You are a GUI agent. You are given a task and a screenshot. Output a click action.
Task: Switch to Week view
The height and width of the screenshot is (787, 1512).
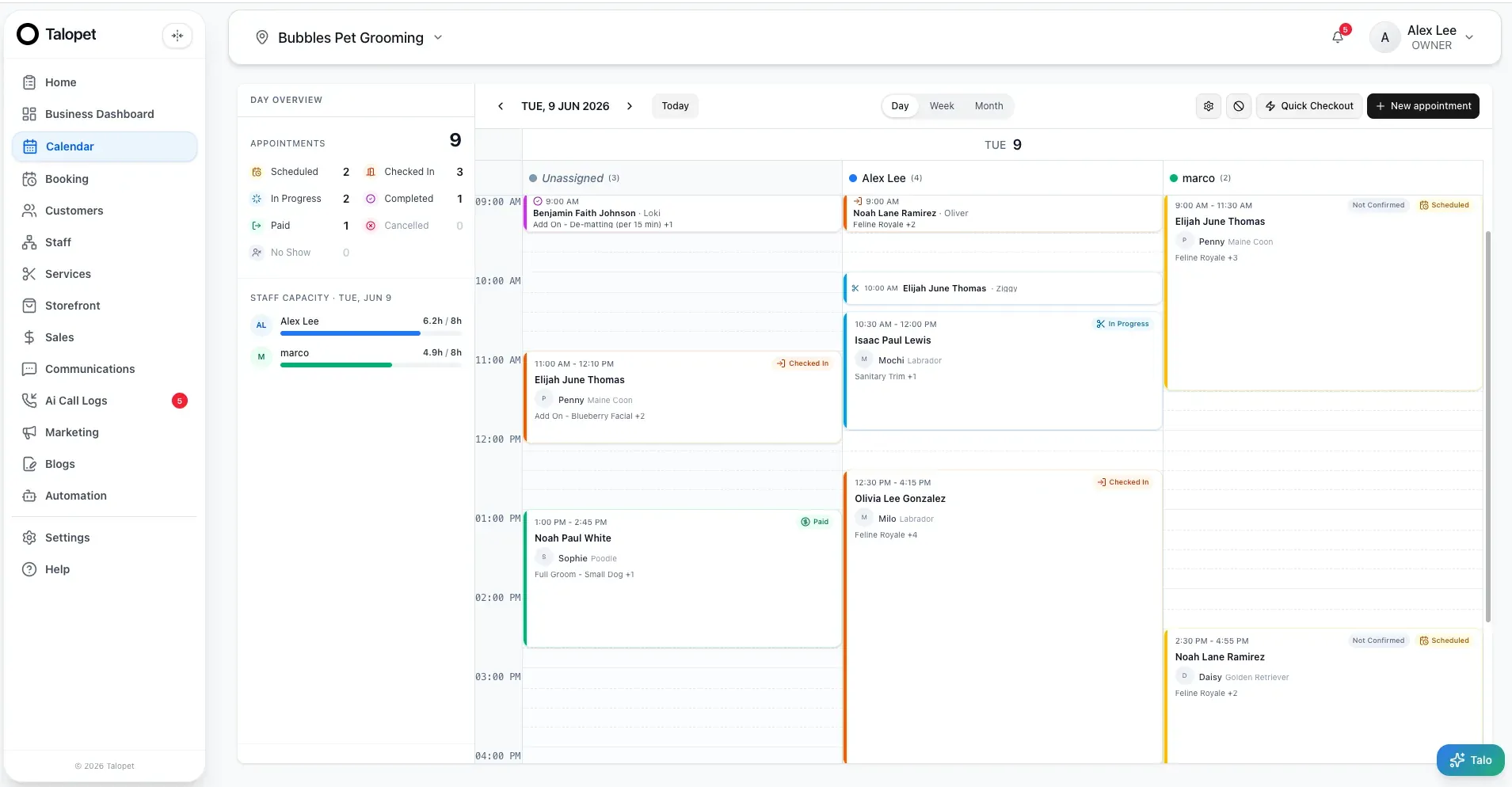click(942, 106)
